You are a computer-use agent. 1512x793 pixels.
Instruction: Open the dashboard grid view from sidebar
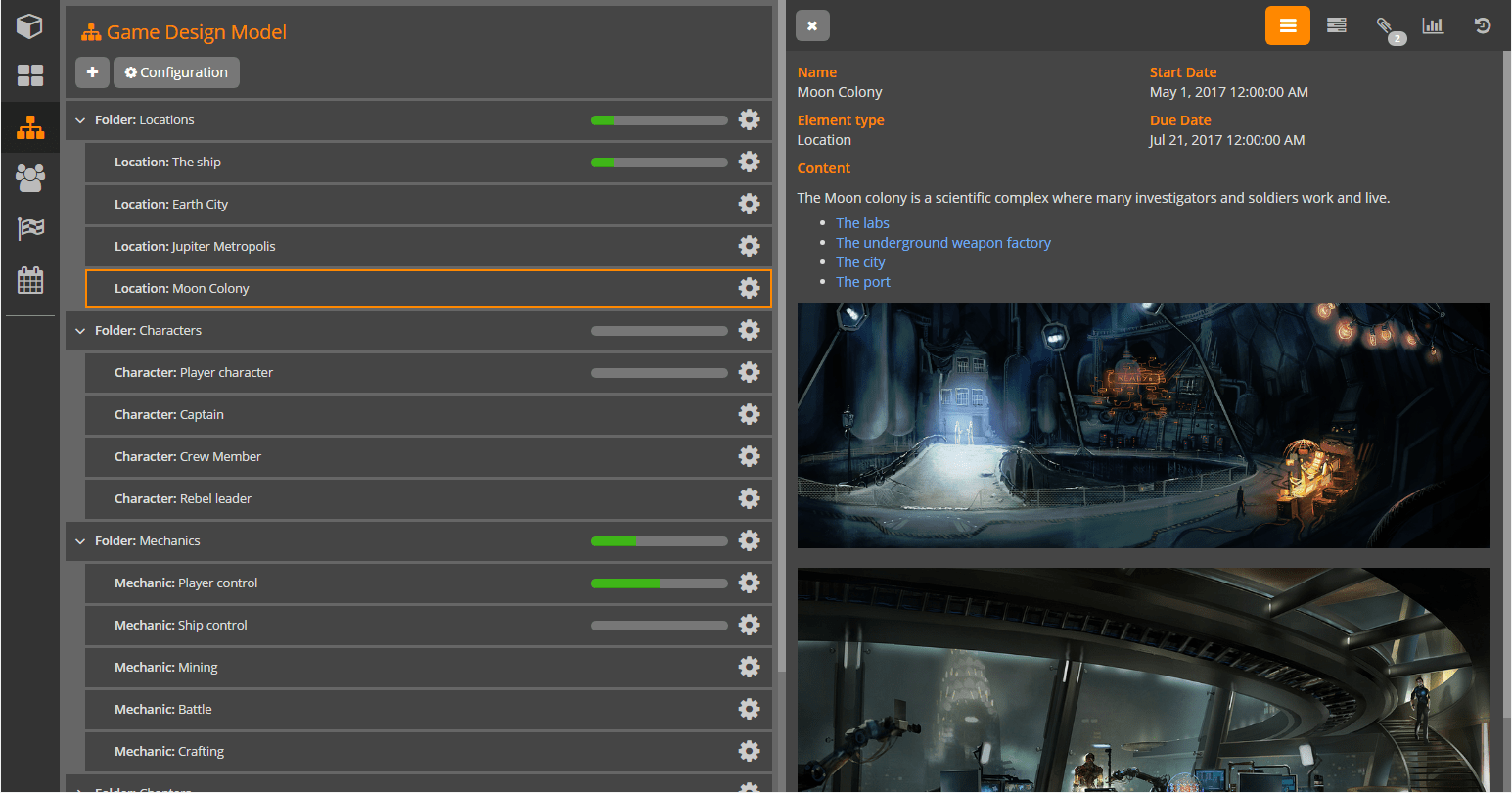[29, 74]
